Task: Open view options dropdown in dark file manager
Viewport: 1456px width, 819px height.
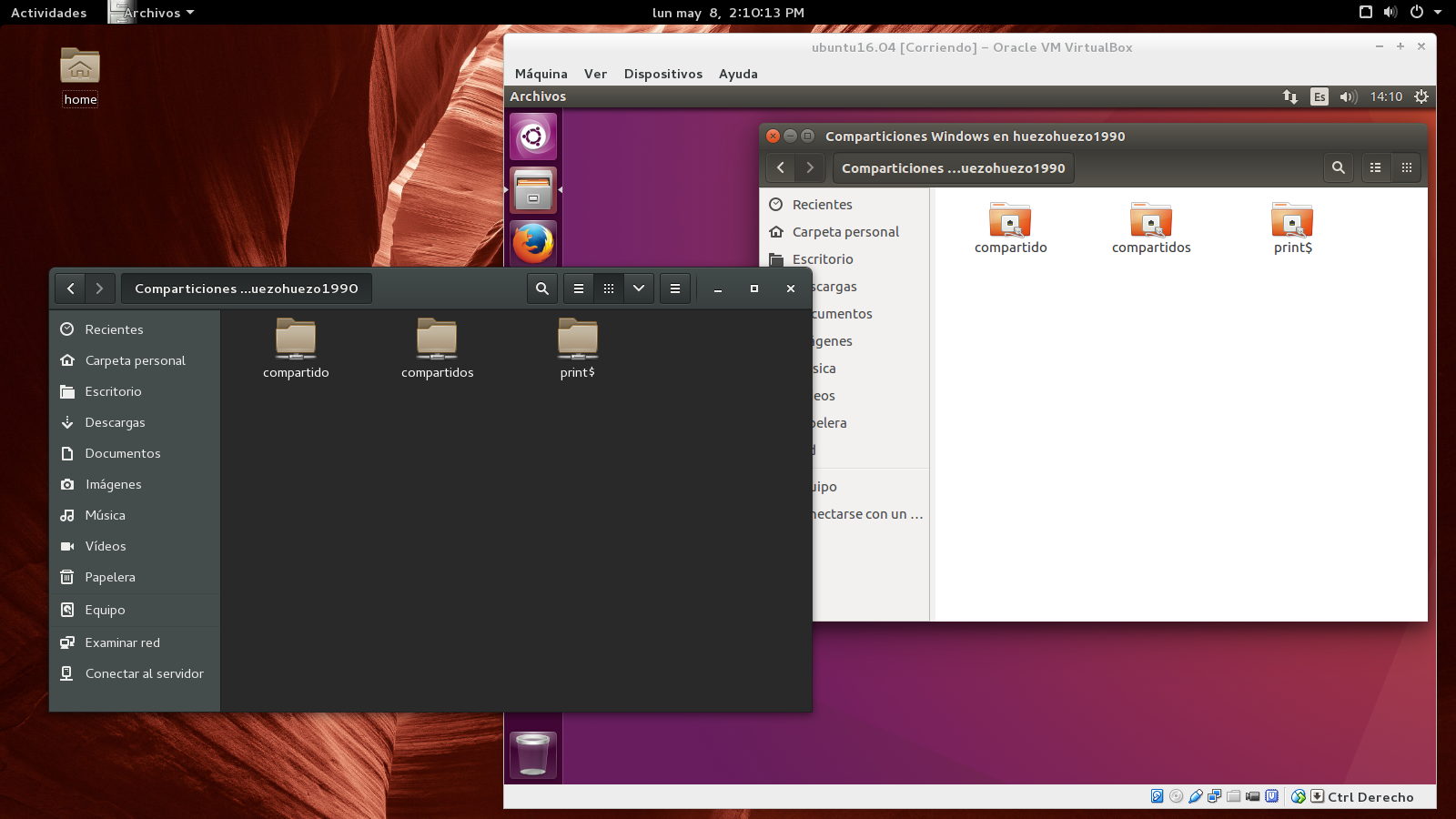Action: point(639,288)
